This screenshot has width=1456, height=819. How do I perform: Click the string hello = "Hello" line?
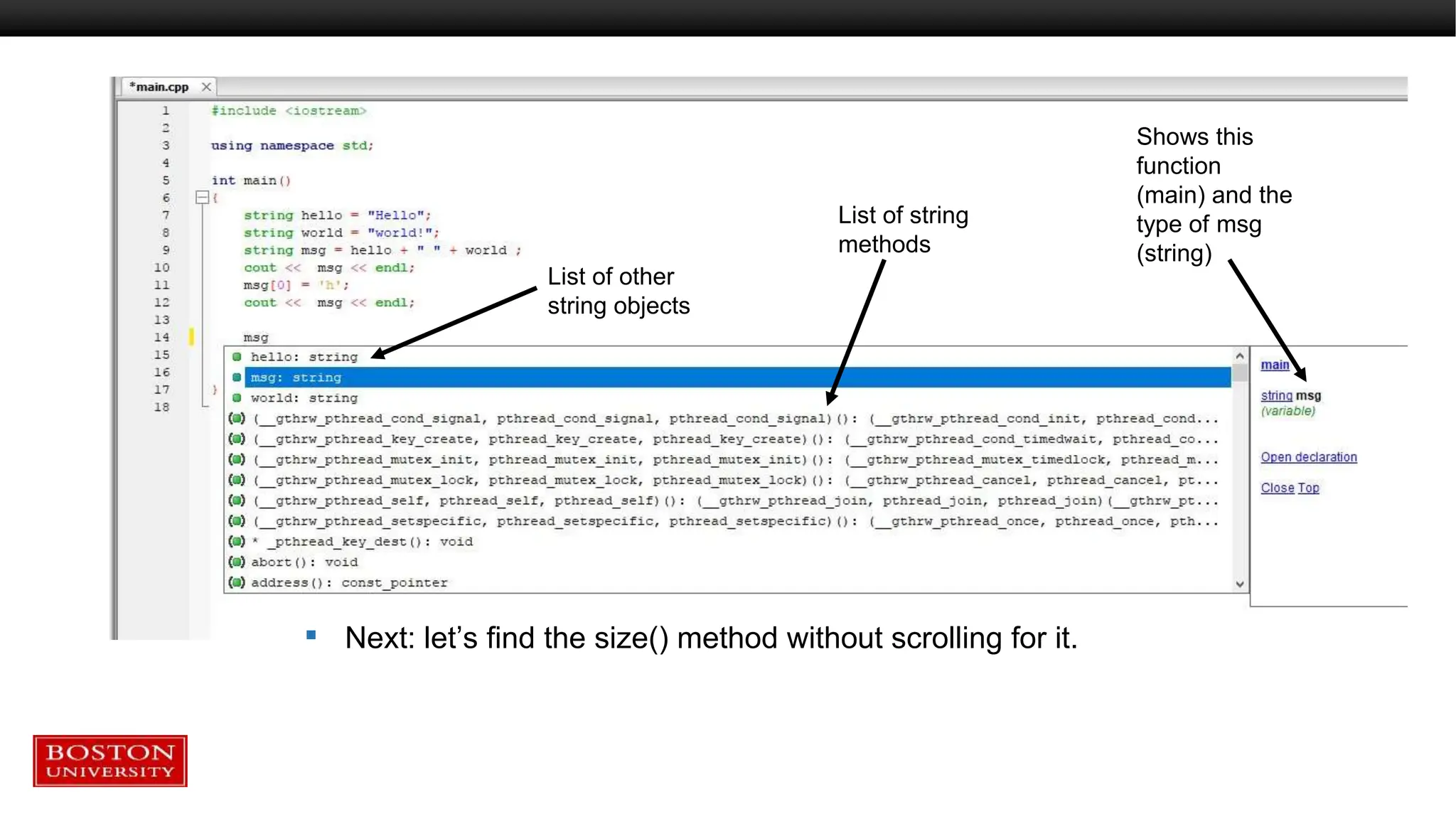point(338,215)
